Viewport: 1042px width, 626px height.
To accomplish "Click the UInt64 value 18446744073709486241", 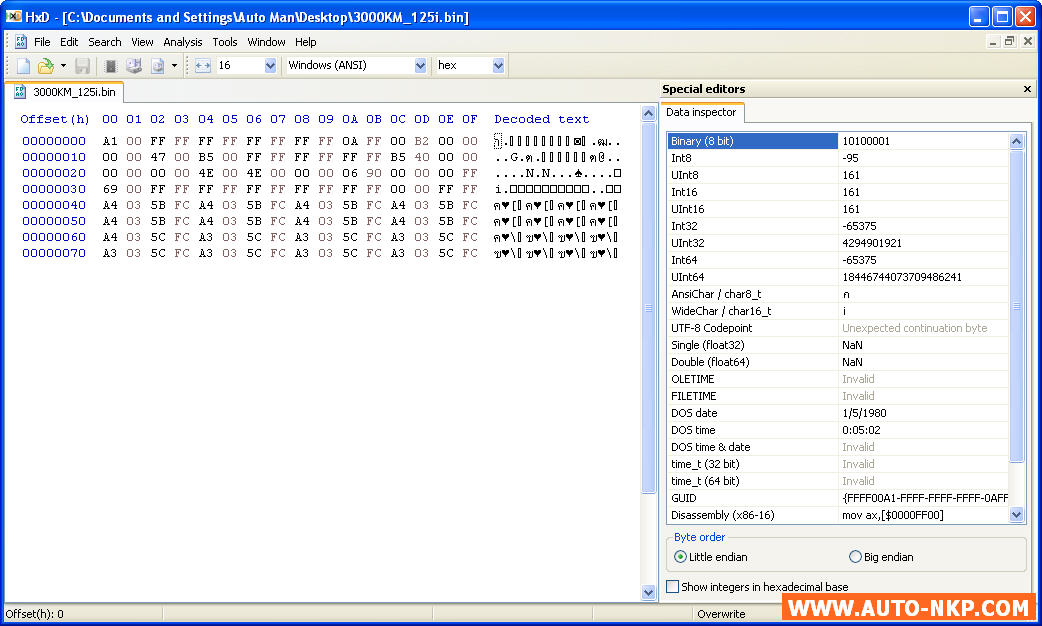I will pyautogui.click(x=902, y=277).
